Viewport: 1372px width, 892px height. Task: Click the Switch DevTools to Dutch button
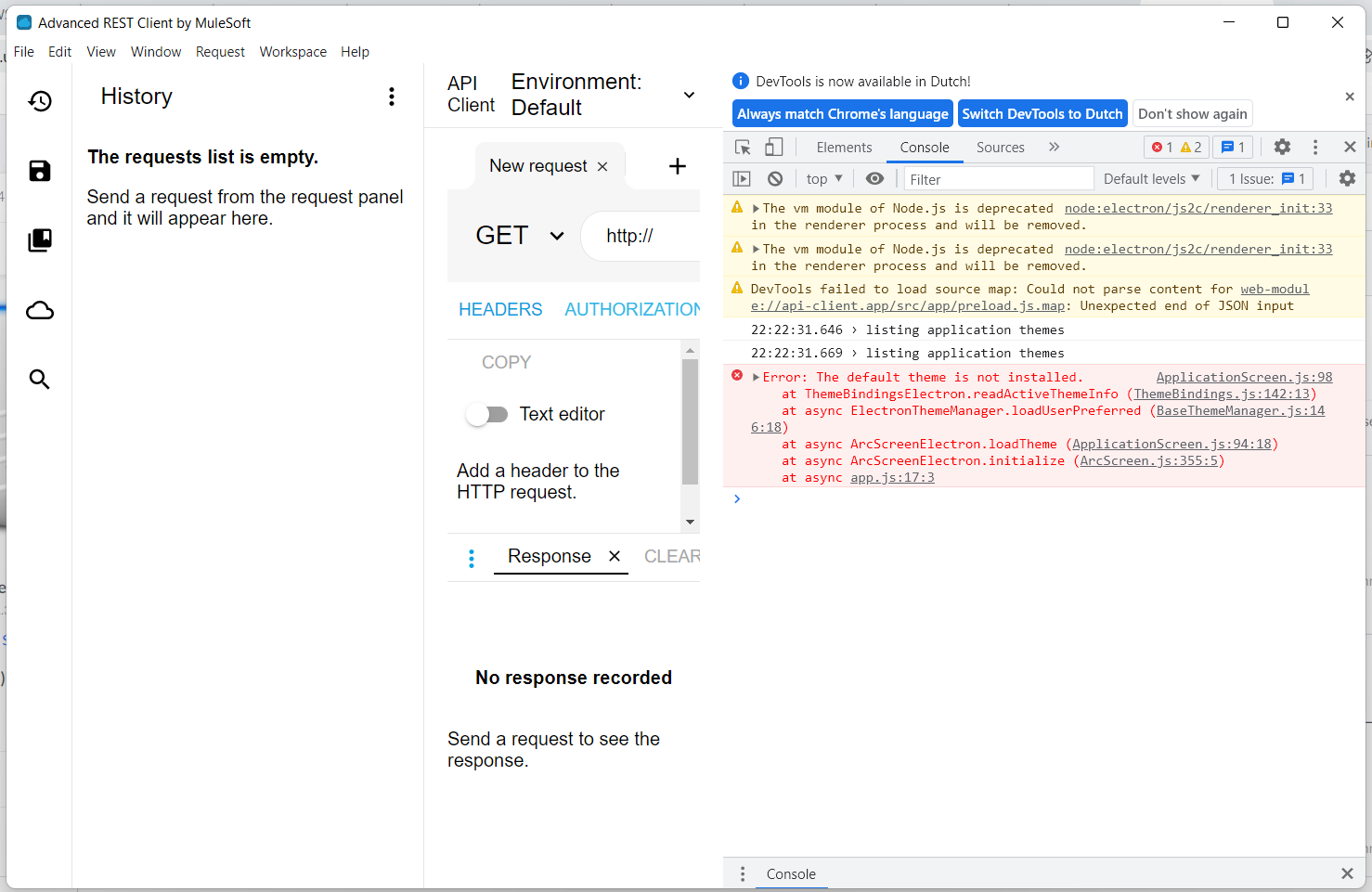click(1042, 113)
